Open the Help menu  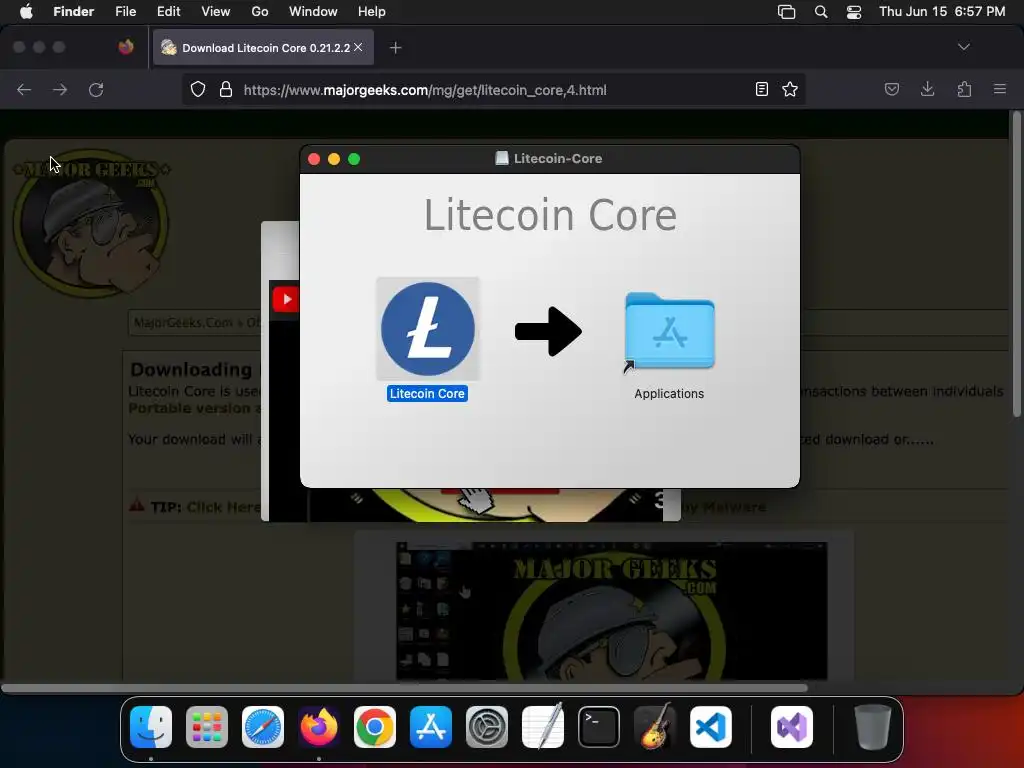(372, 12)
